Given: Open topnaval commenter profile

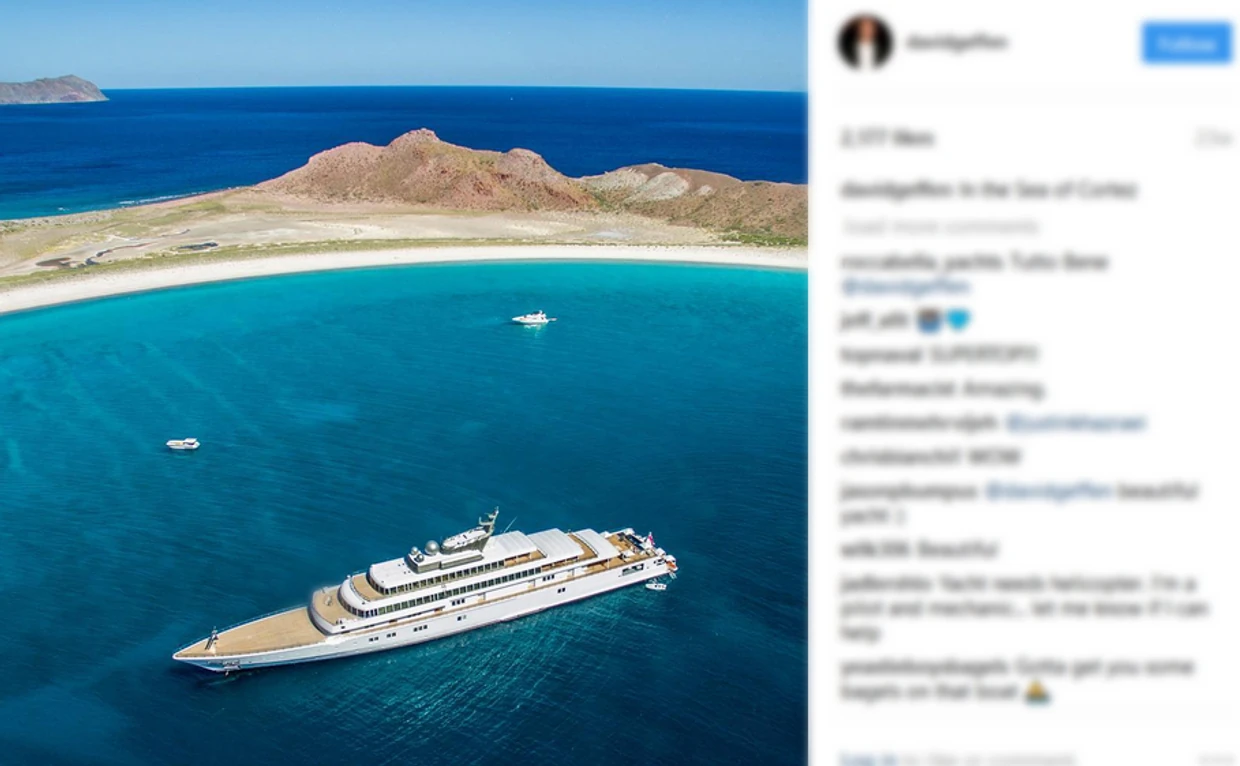Looking at the screenshot, I should tap(881, 354).
